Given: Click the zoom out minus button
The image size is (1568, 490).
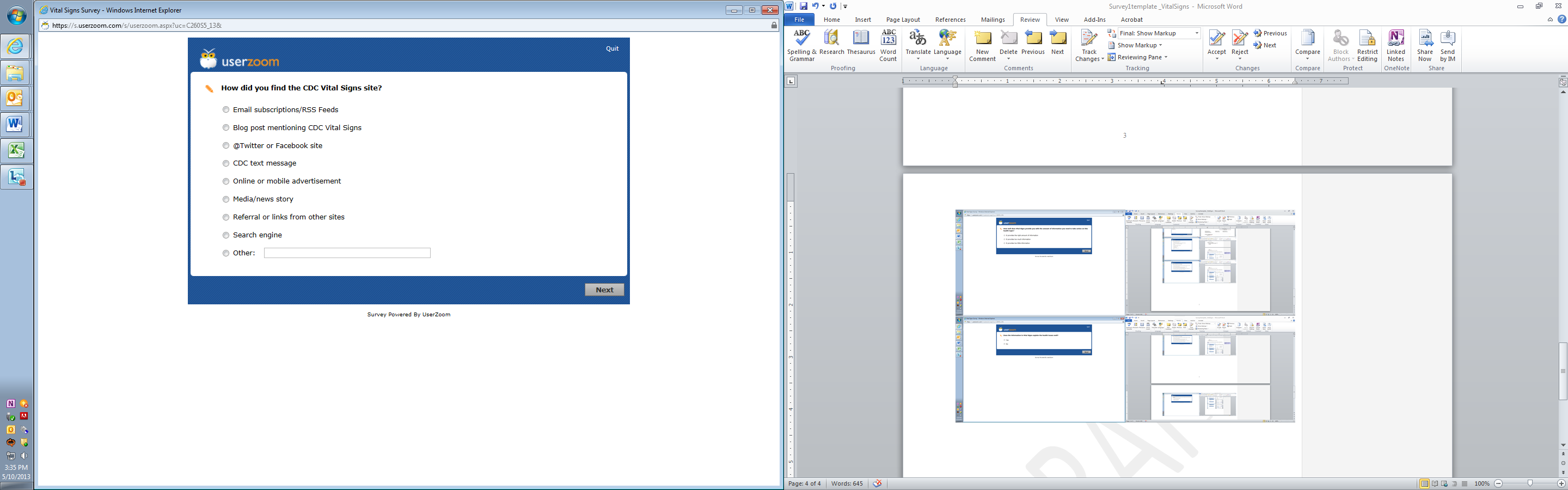Looking at the screenshot, I should pyautogui.click(x=1498, y=483).
